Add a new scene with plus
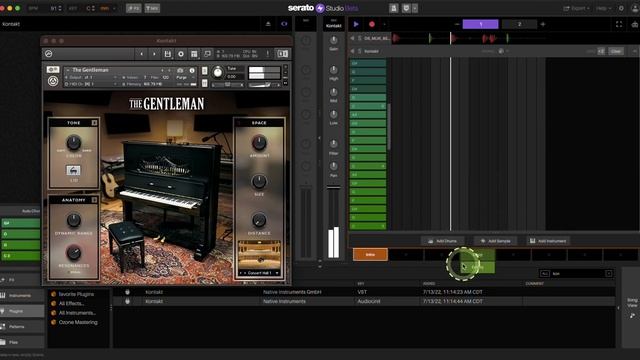The width and height of the screenshot is (640, 360). pos(543,24)
